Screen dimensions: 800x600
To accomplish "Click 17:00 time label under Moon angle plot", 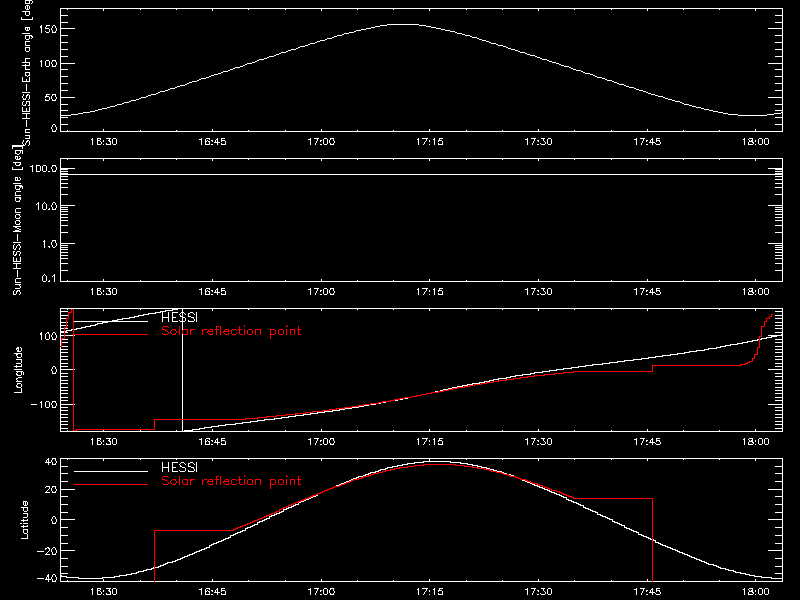I will (321, 292).
